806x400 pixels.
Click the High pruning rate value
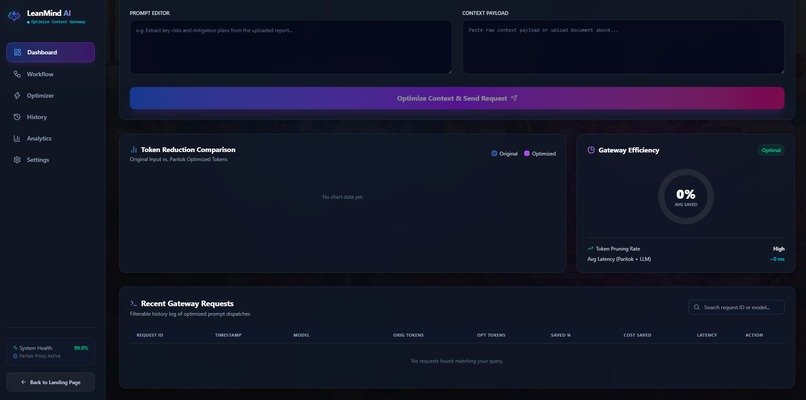click(779, 249)
